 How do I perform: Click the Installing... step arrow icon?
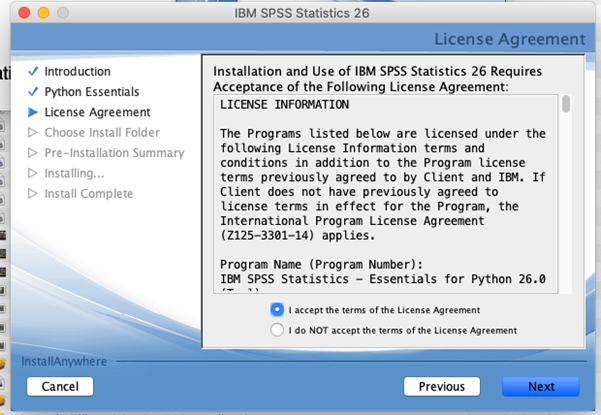33,173
